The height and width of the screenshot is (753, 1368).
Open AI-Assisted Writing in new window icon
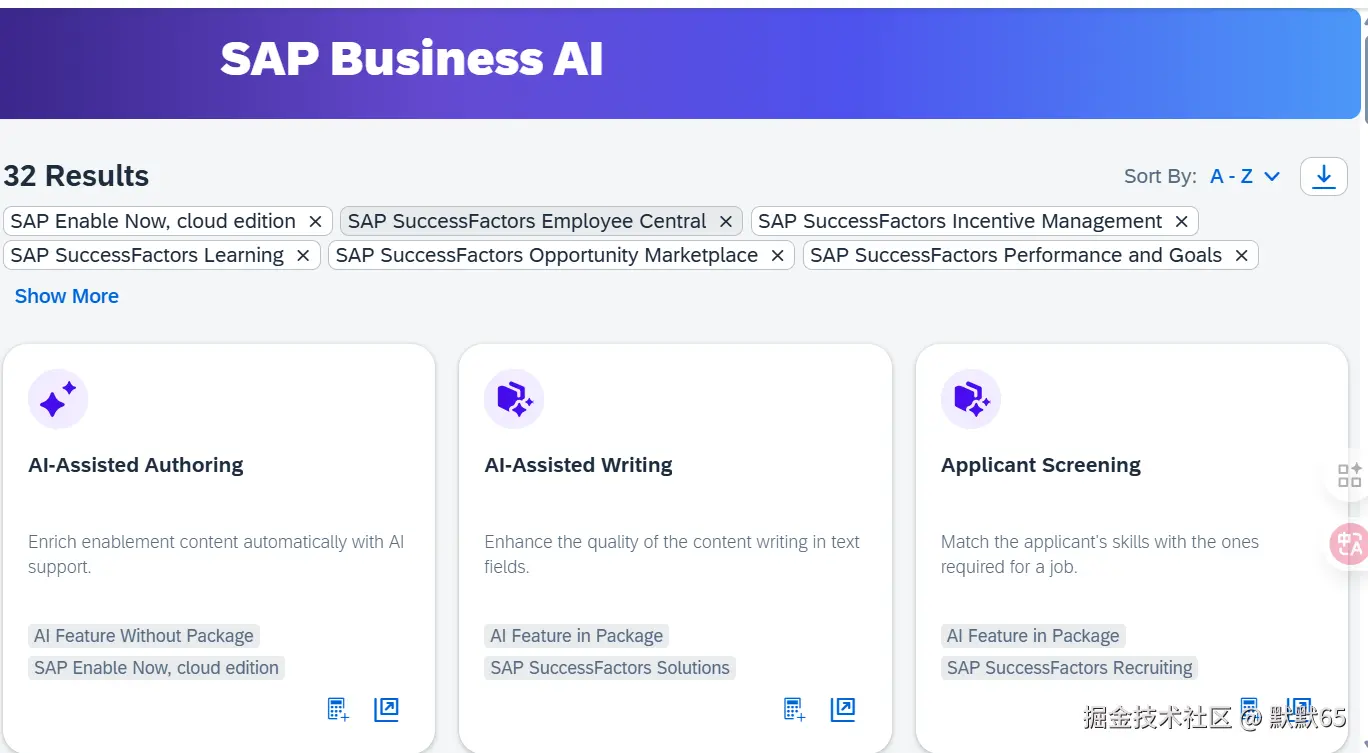point(843,710)
